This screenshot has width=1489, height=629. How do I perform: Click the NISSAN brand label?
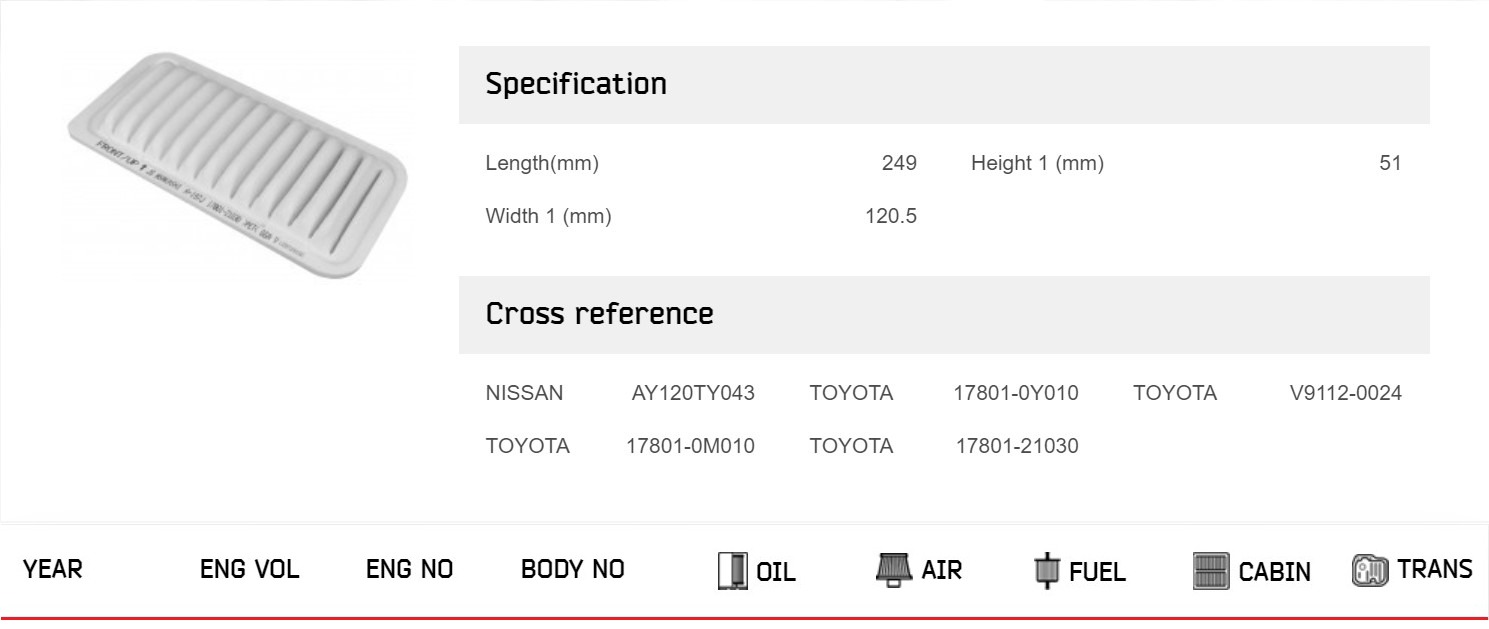524,393
